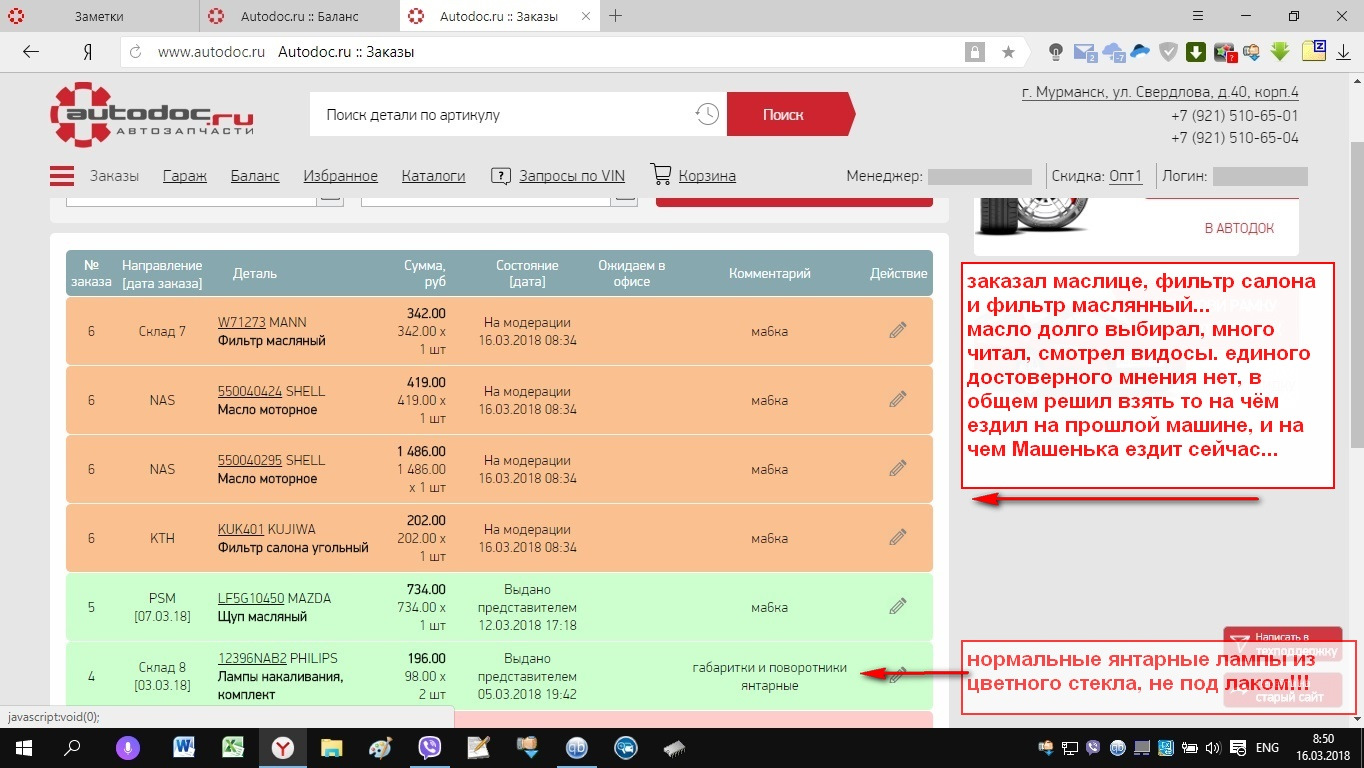
Task: Click the KUK401 part number link
Action: 240,529
